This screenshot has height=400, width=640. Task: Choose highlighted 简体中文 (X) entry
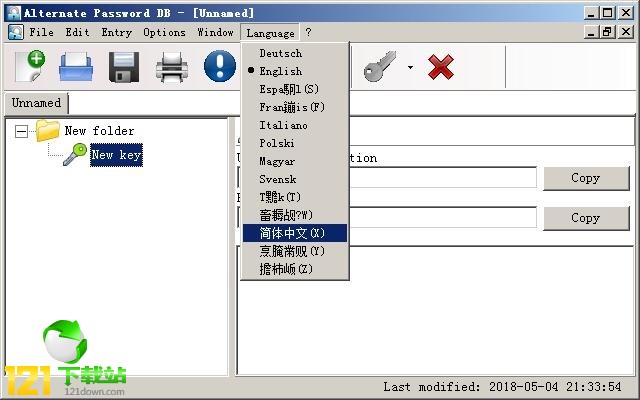point(295,233)
